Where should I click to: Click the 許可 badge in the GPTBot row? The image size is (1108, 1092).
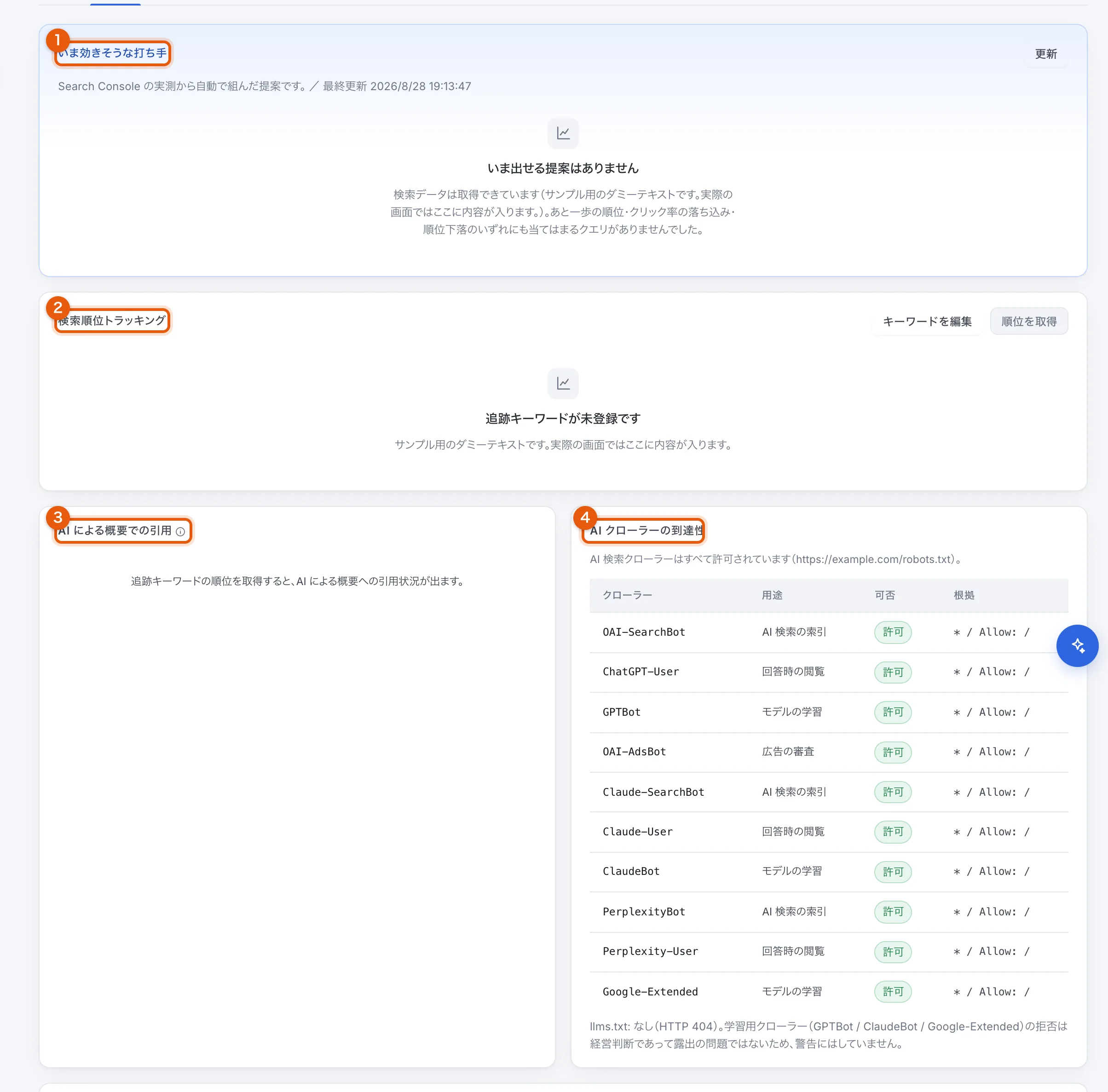point(892,712)
